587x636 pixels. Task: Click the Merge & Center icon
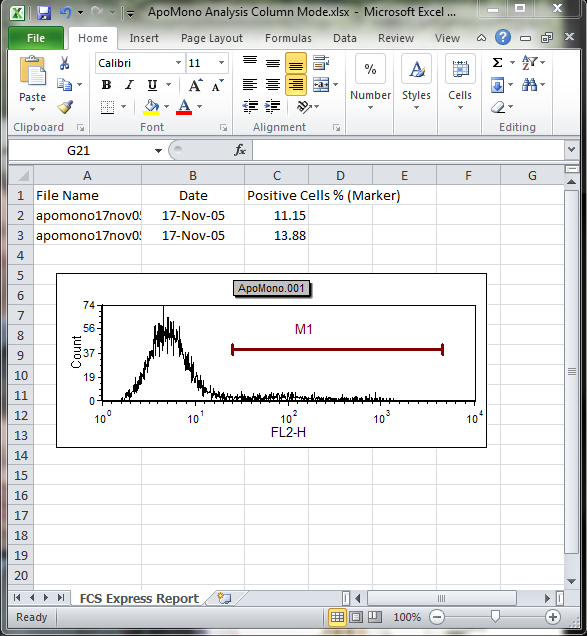click(x=321, y=84)
